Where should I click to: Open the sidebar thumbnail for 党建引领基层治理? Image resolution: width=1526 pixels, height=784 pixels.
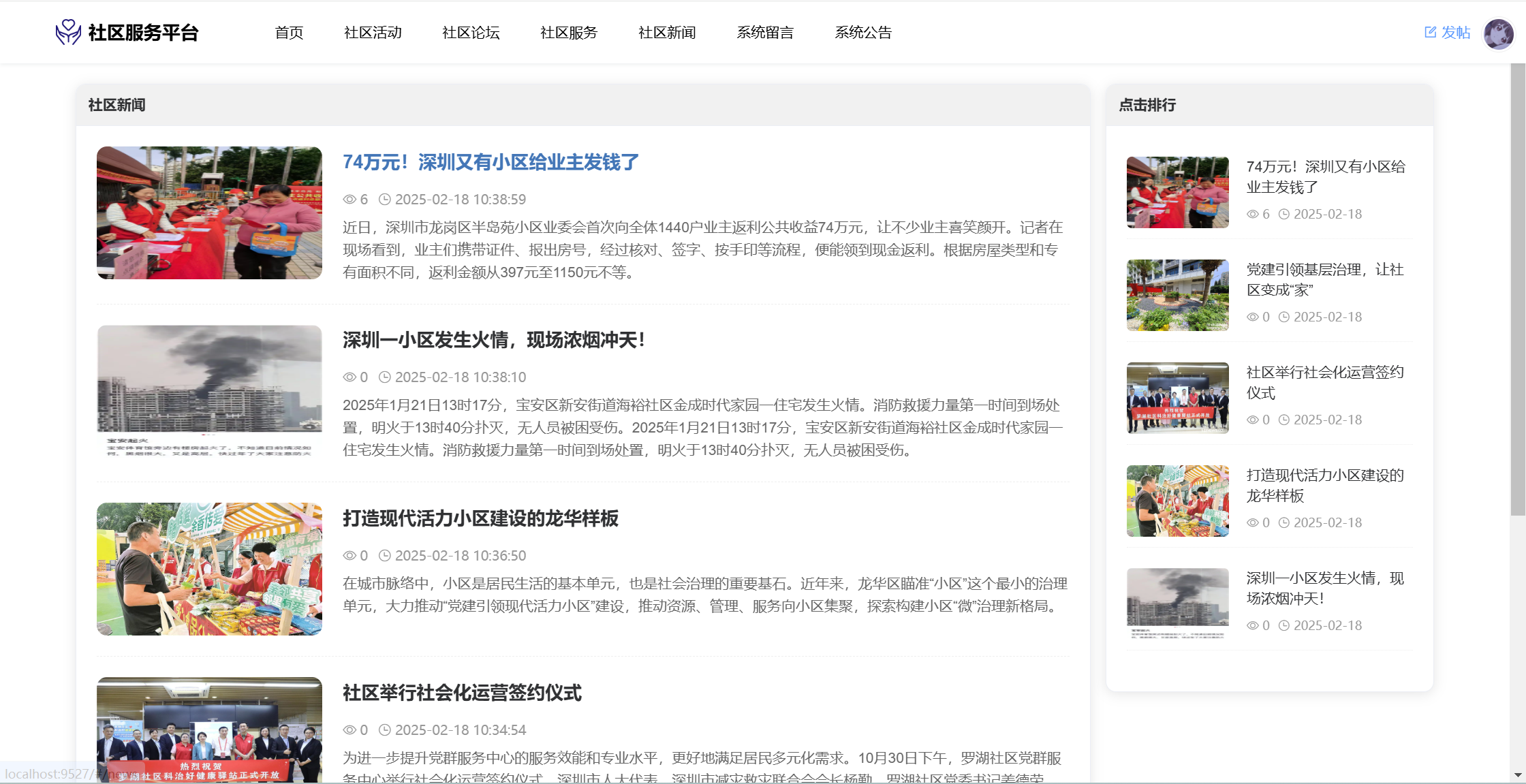coord(1177,295)
